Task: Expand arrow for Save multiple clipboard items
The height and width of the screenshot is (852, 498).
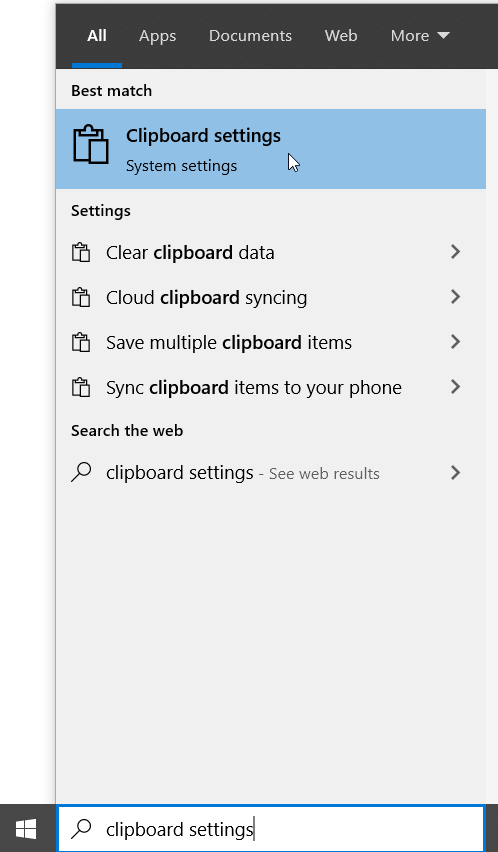Action: 456,342
